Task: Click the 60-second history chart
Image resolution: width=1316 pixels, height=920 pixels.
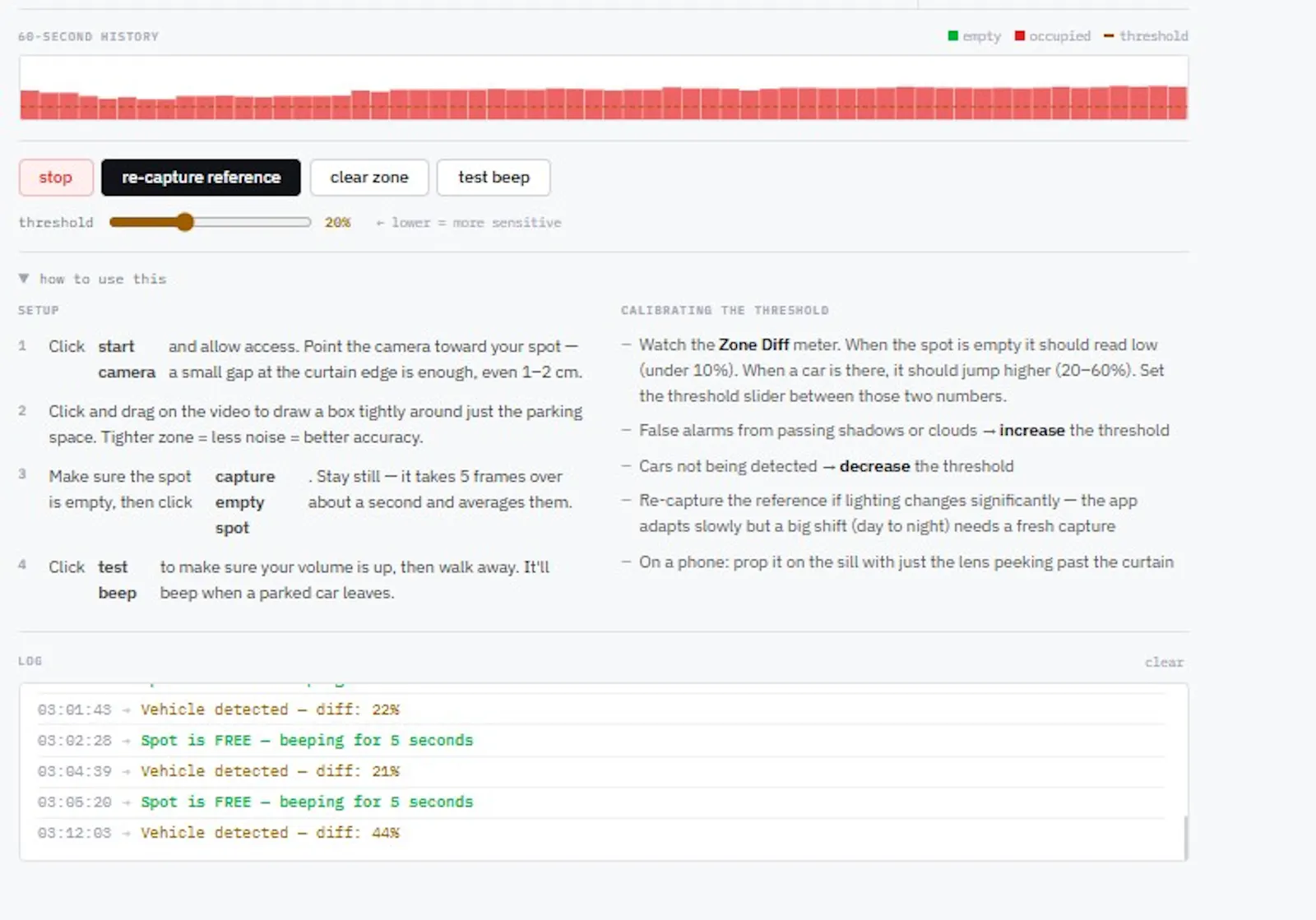Action: click(x=604, y=88)
